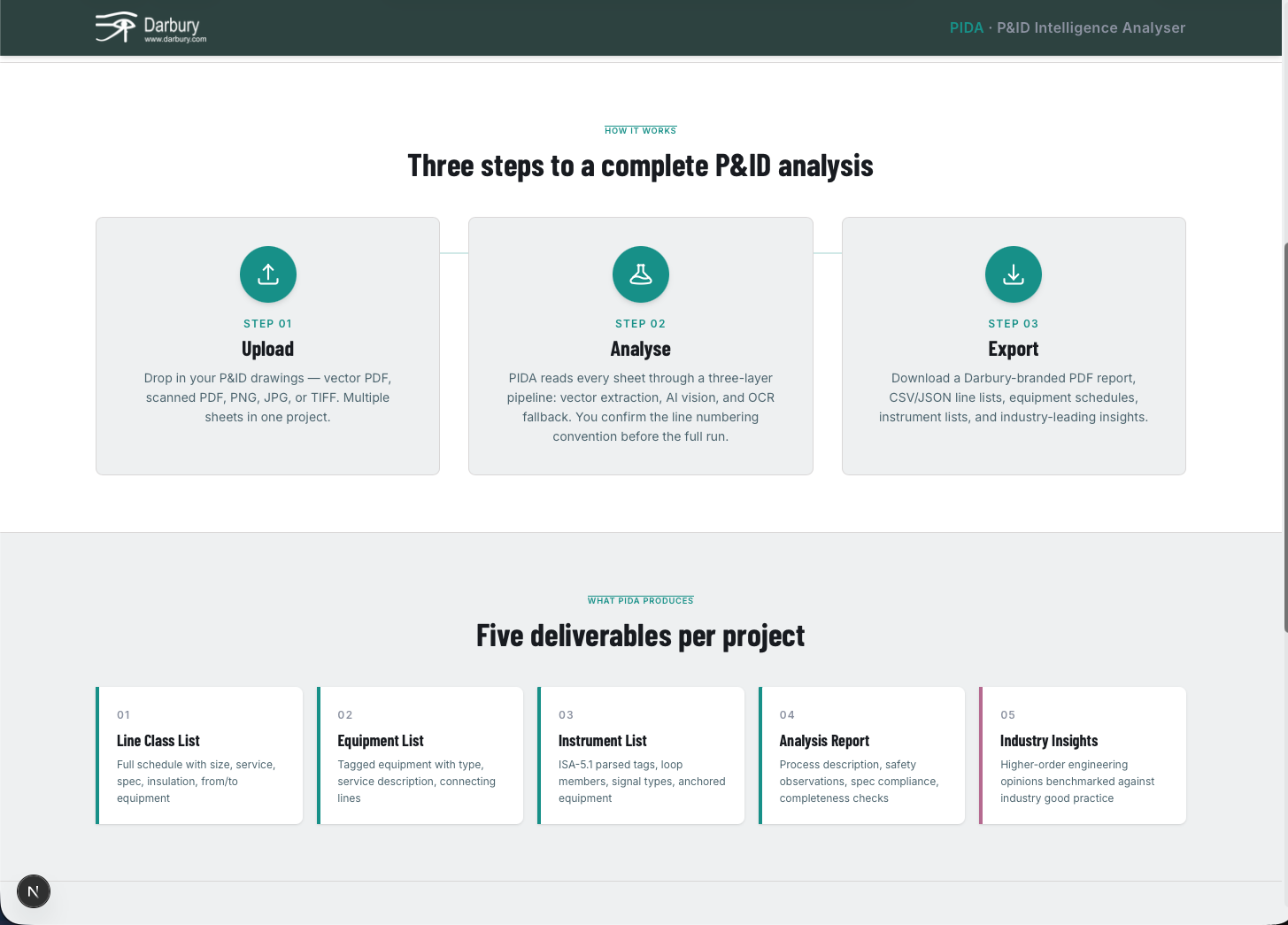Click the Darbury eye logo

116,27
